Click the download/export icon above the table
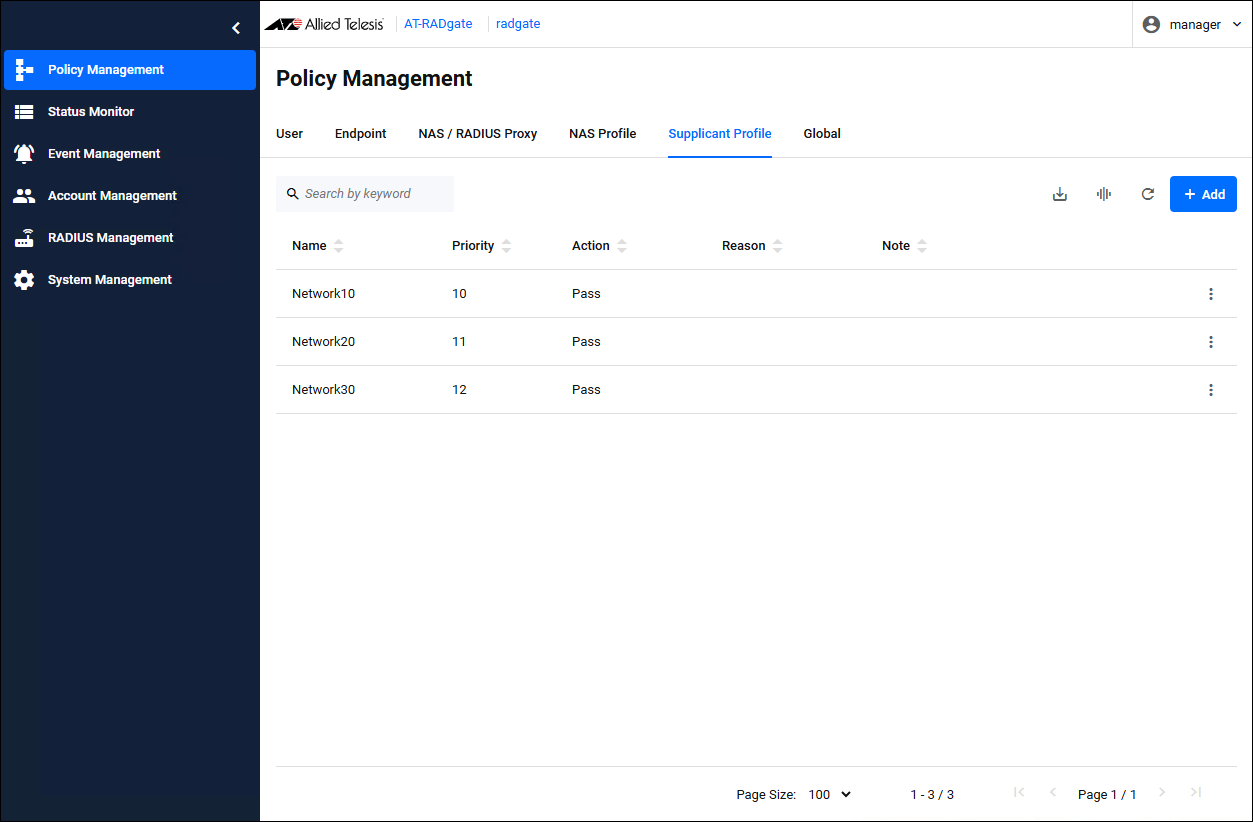Viewport: 1253px width, 822px height. point(1060,194)
